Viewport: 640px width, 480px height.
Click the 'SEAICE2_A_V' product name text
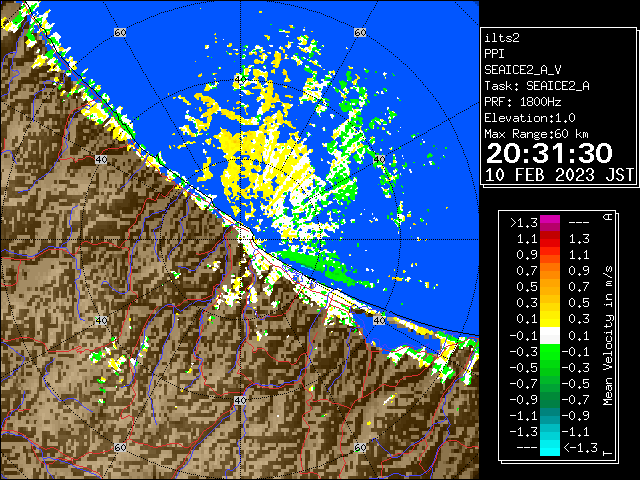coord(523,70)
